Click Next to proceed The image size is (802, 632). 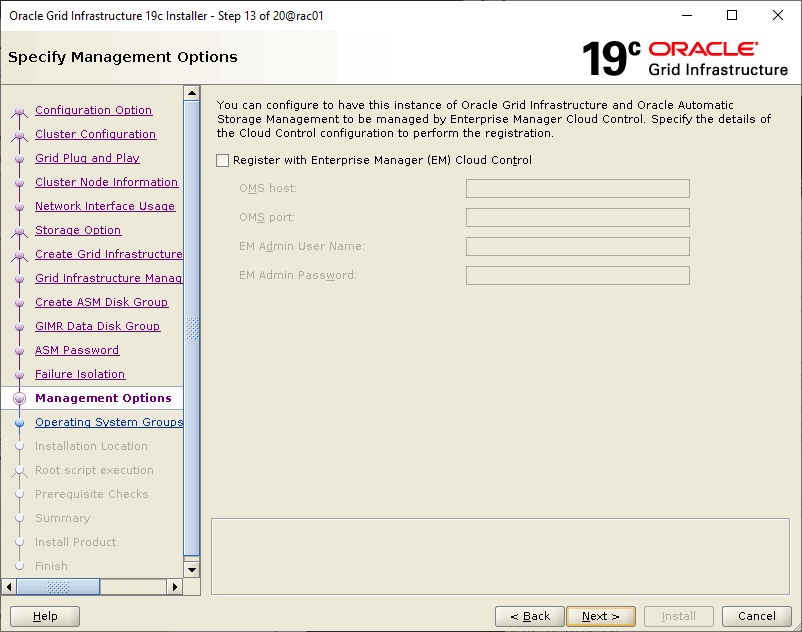coord(601,616)
